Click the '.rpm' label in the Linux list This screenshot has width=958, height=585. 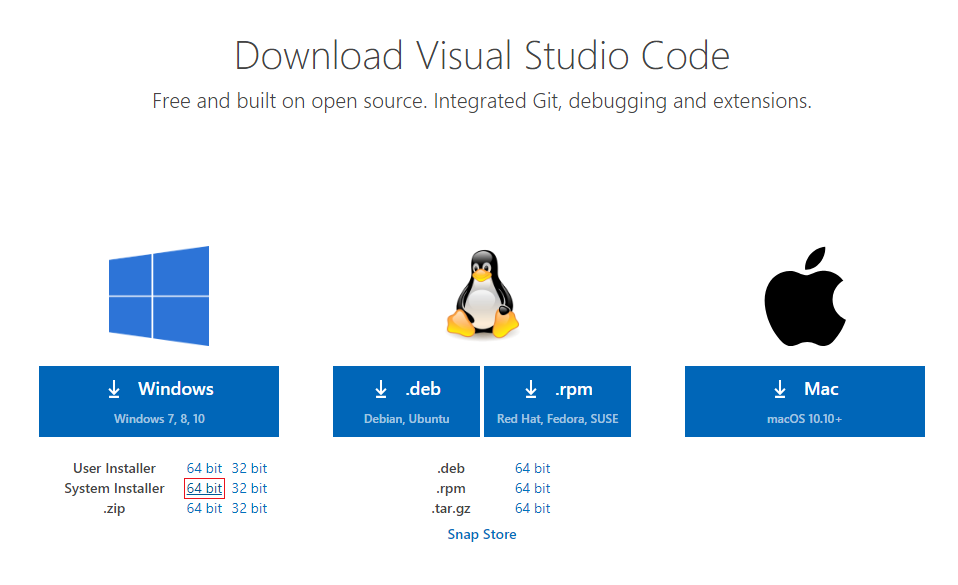[451, 488]
